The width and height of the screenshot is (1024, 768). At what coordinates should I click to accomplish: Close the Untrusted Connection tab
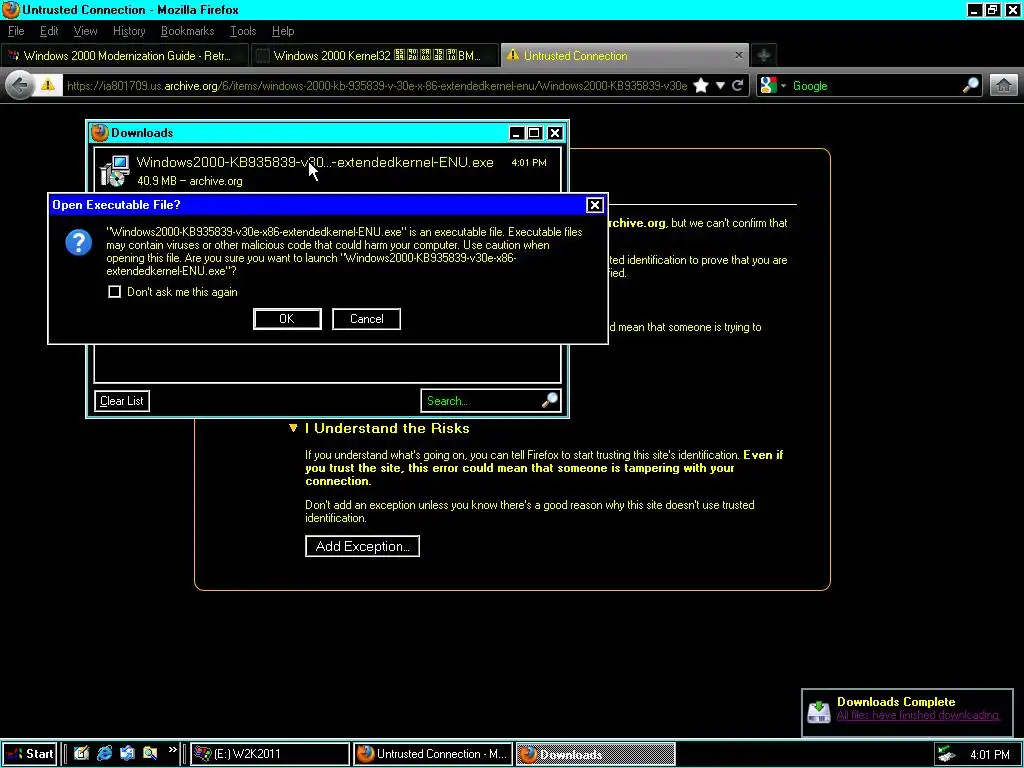click(739, 56)
